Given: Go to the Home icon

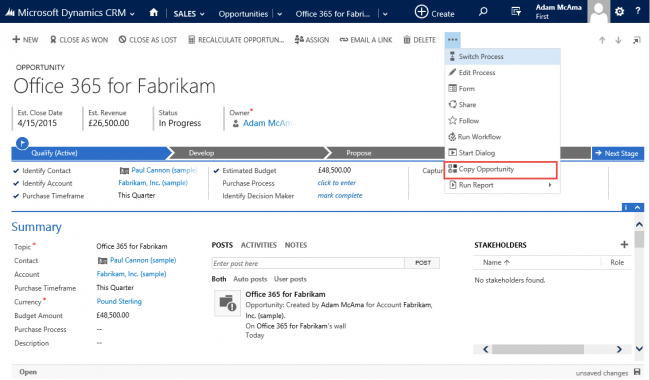Looking at the screenshot, I should click(154, 12).
